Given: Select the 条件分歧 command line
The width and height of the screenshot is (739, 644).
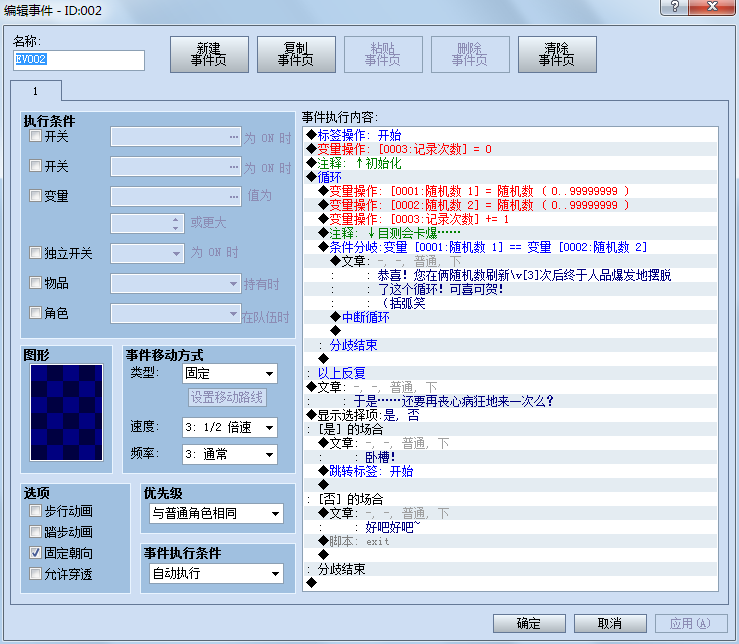Looking at the screenshot, I should pos(511,248).
